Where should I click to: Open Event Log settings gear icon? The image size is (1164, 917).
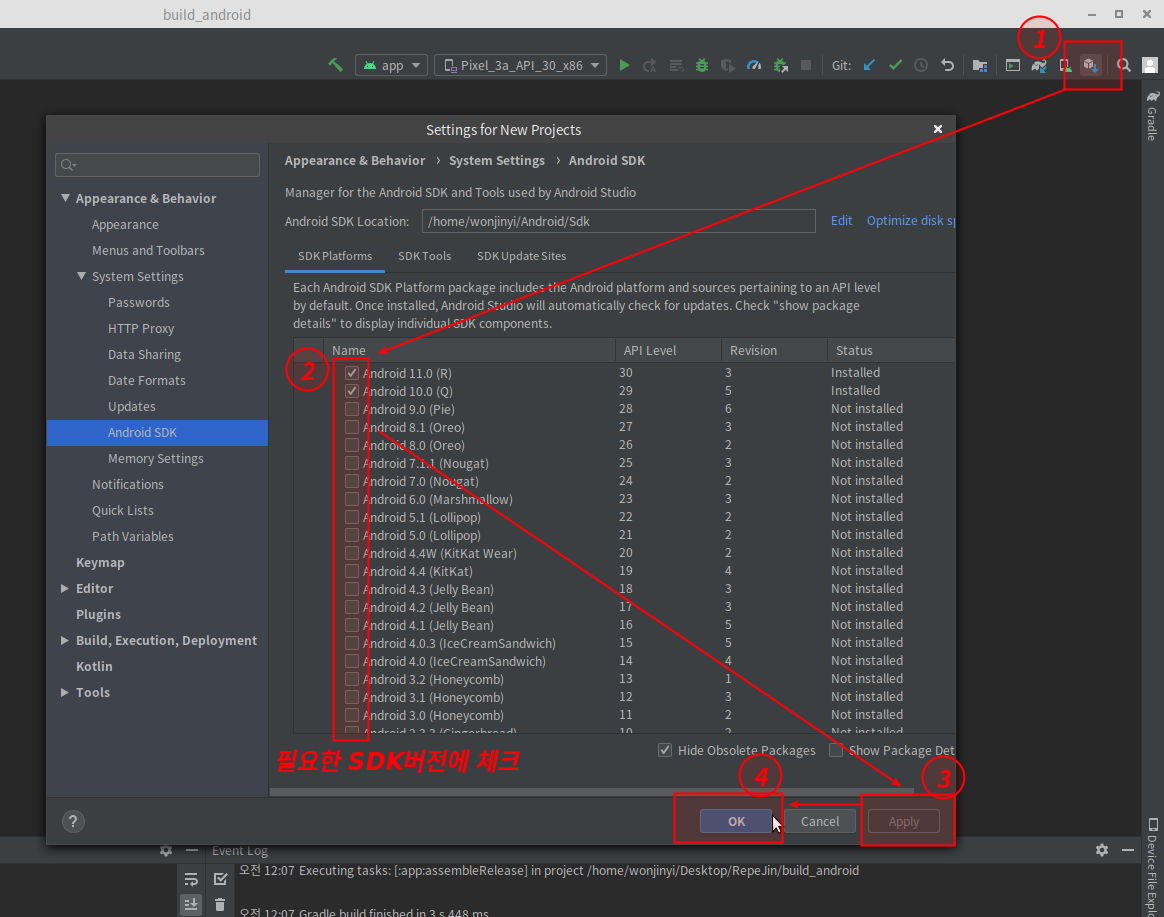tap(1102, 850)
